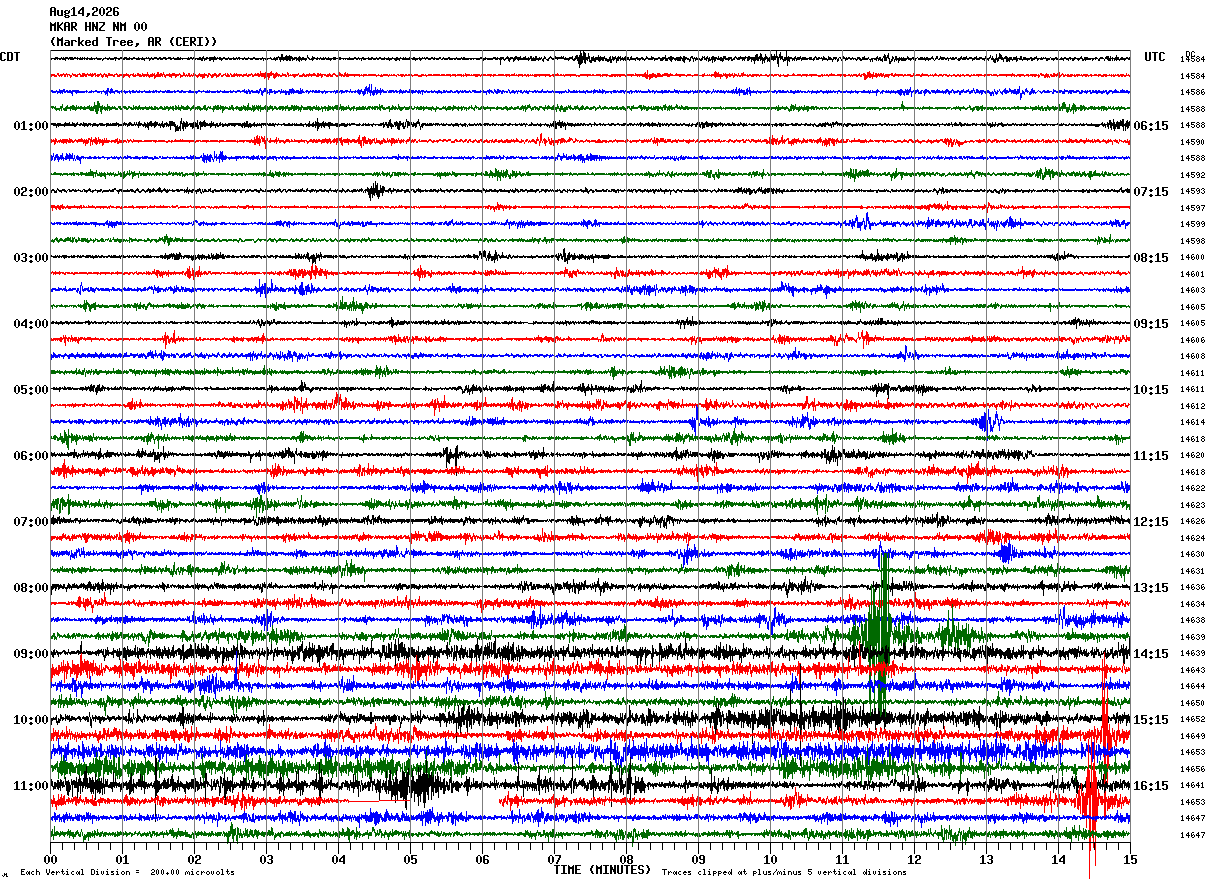Select the 02:00 CDT hour label
This screenshot has height=886, width=1210.
[31, 192]
